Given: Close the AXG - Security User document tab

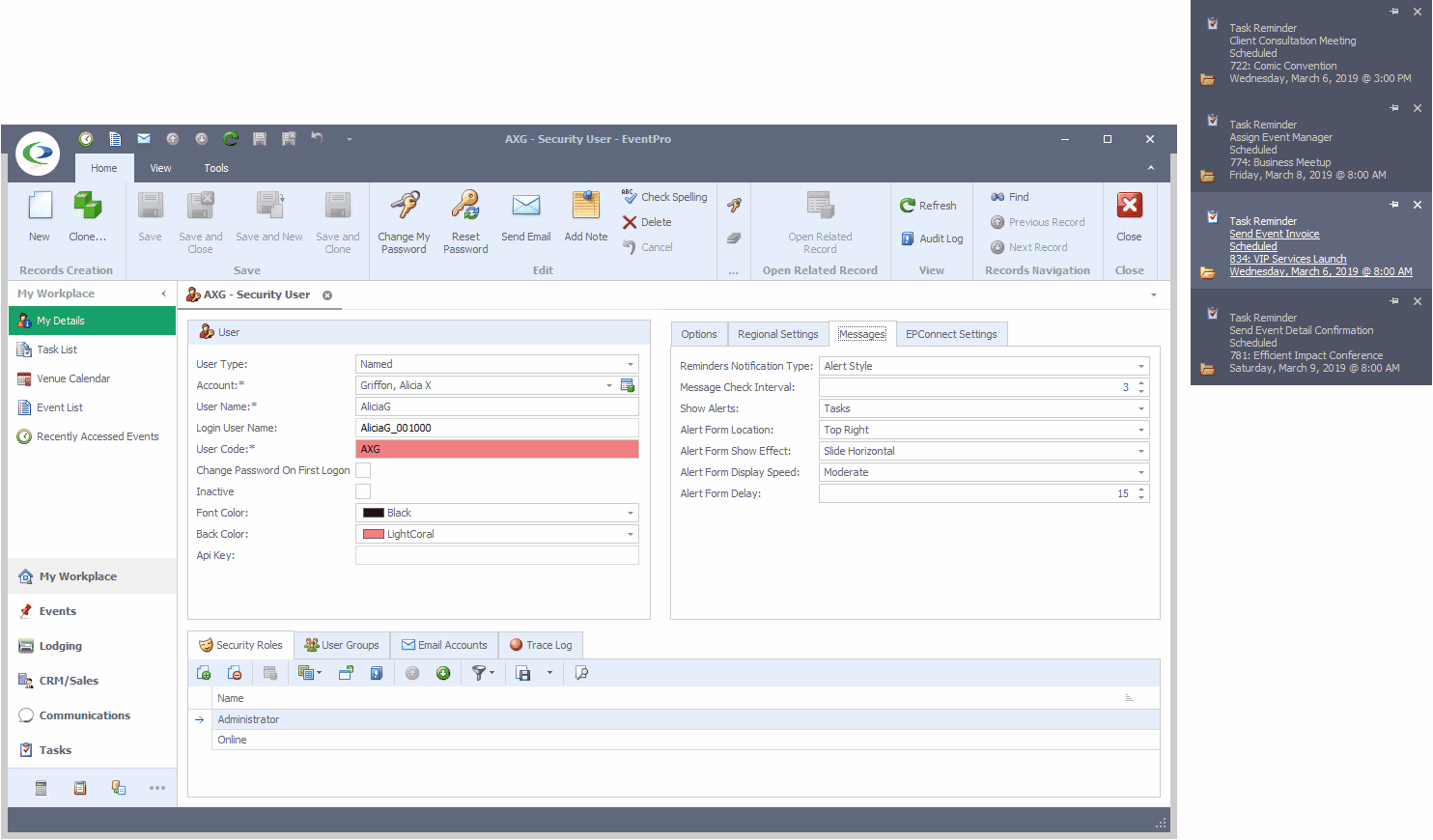Looking at the screenshot, I should [327, 295].
